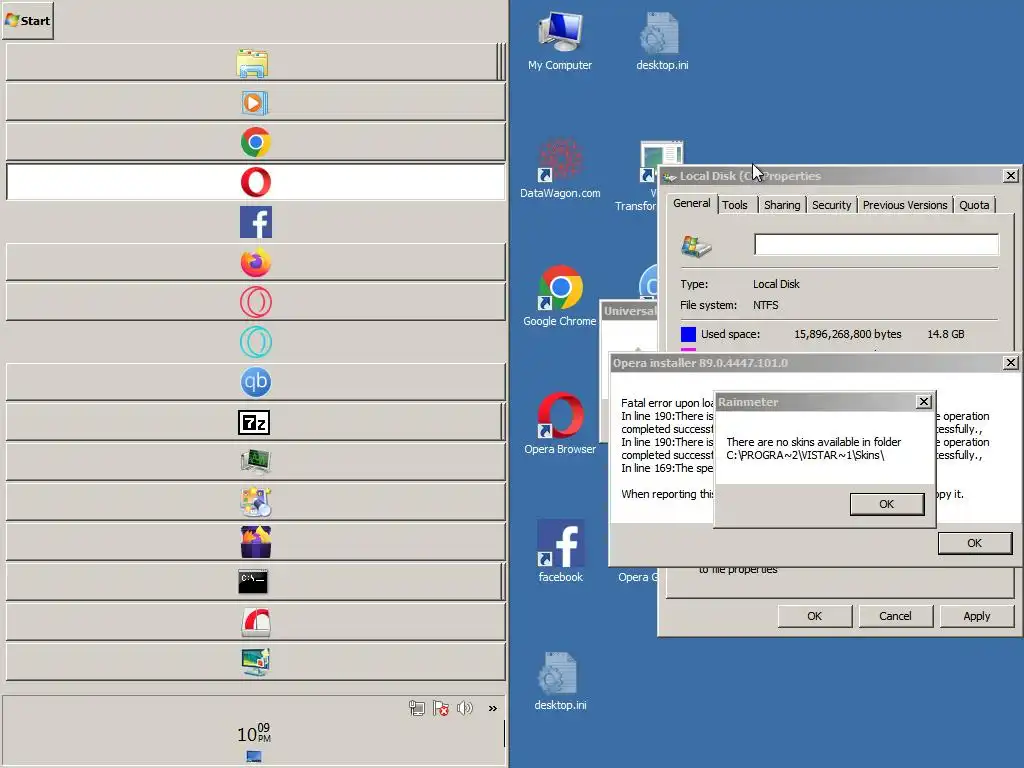Close the Rainmeter dialog
Viewport: 1024px width, 768px height.
pyautogui.click(x=923, y=402)
